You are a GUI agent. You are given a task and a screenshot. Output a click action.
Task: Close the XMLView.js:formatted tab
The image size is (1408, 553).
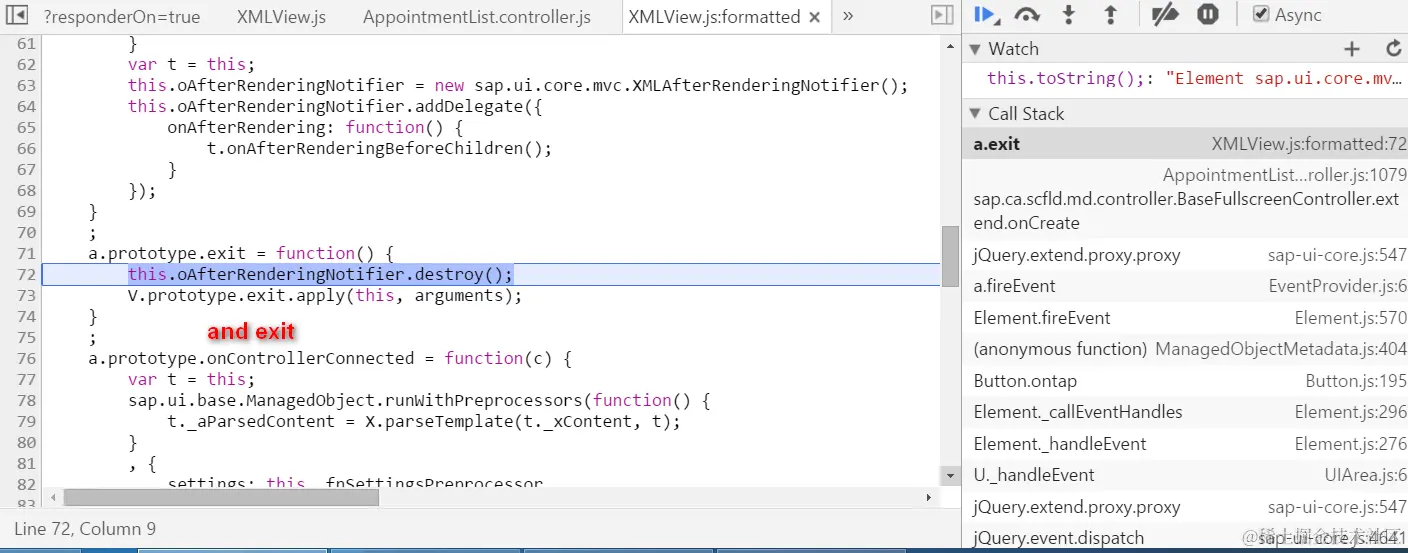[x=815, y=17]
